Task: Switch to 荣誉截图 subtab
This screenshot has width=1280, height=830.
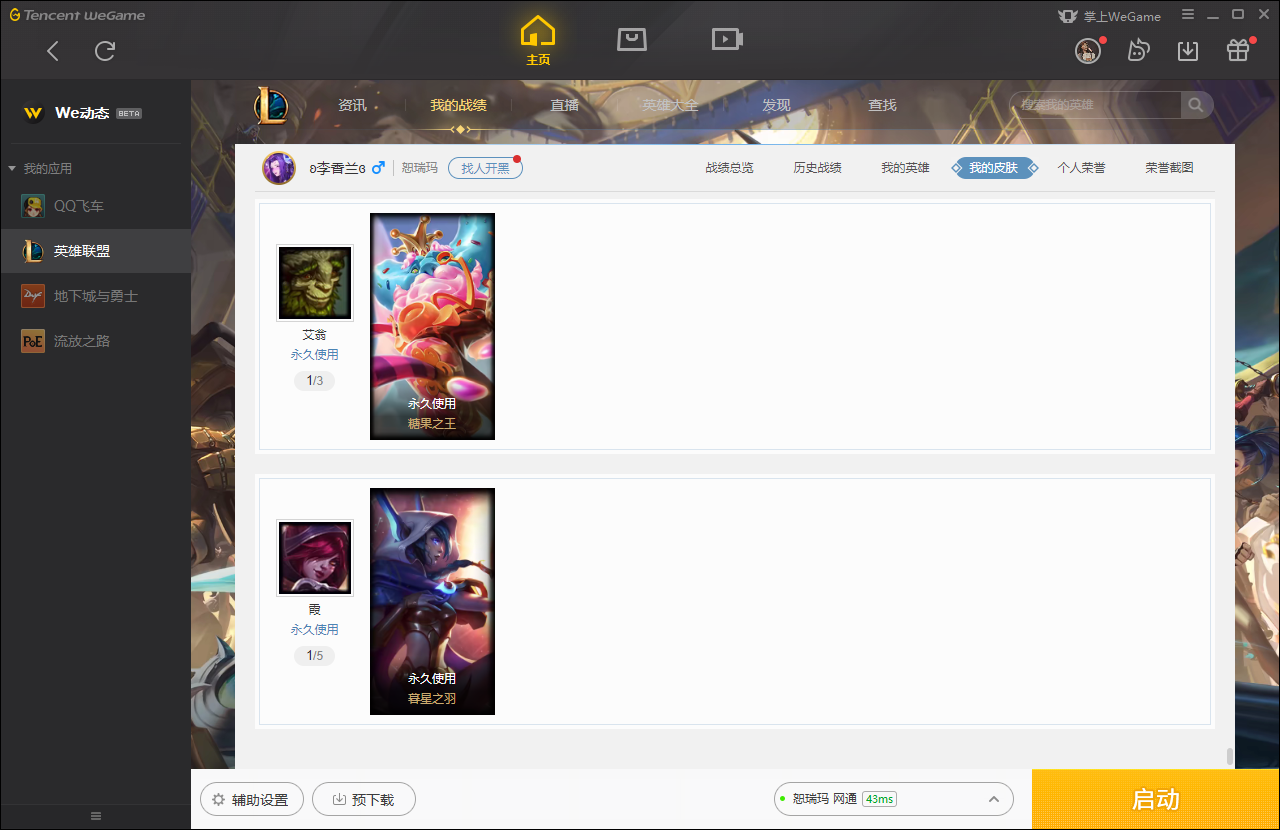Action: [x=1169, y=168]
